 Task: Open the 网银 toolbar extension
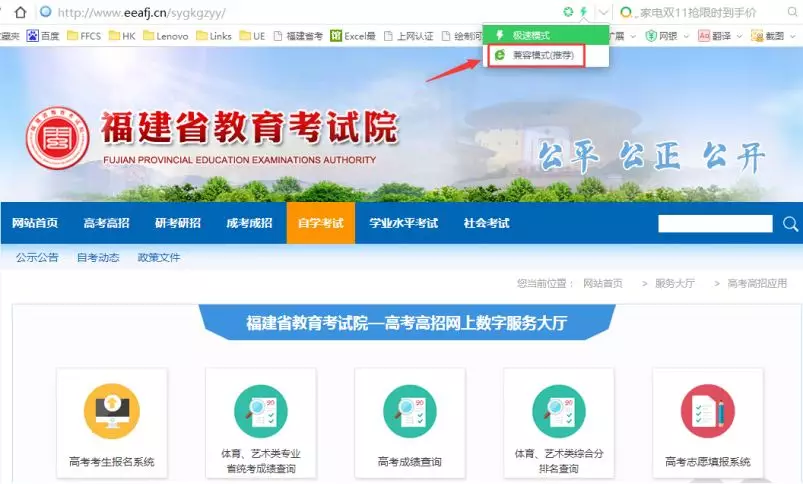coord(662,36)
